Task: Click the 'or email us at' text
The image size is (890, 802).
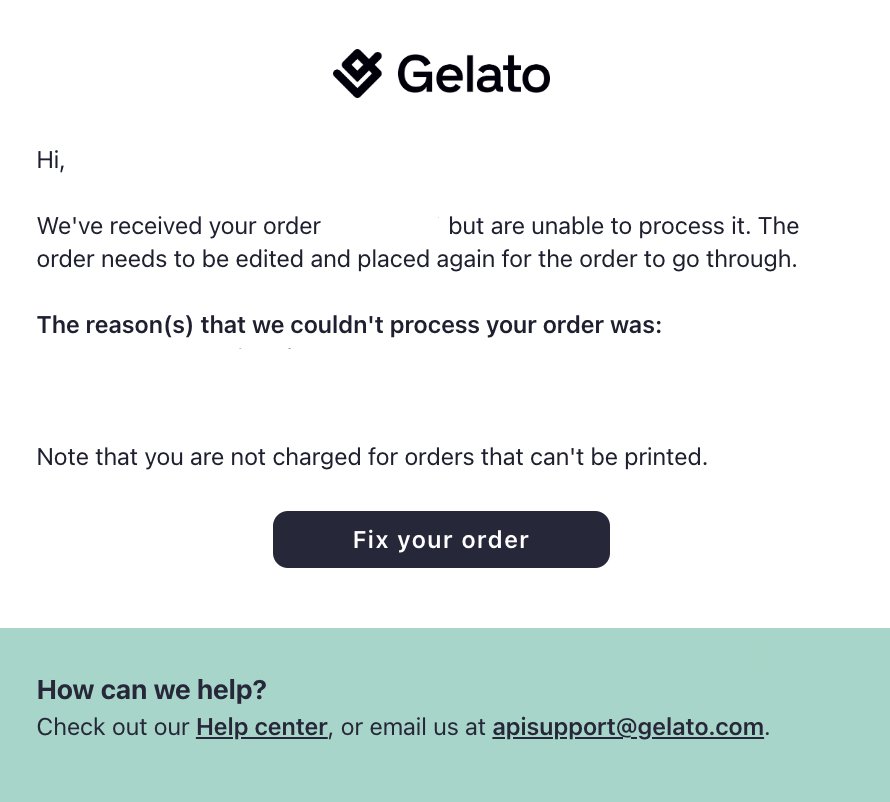Action: point(413,727)
